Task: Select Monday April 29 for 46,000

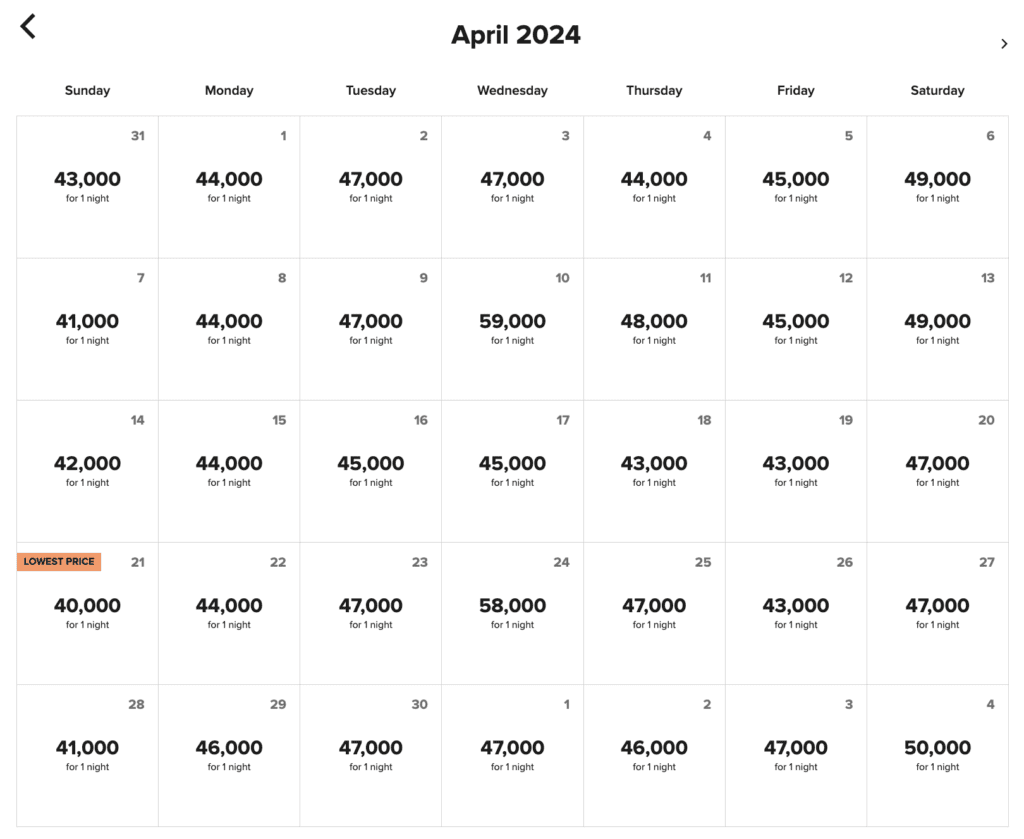Action: pos(229,754)
